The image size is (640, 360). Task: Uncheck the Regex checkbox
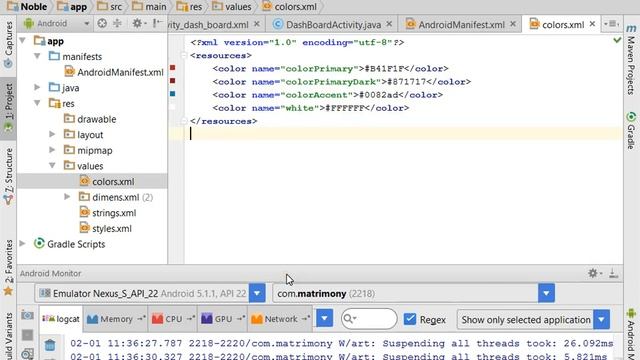[409, 319]
